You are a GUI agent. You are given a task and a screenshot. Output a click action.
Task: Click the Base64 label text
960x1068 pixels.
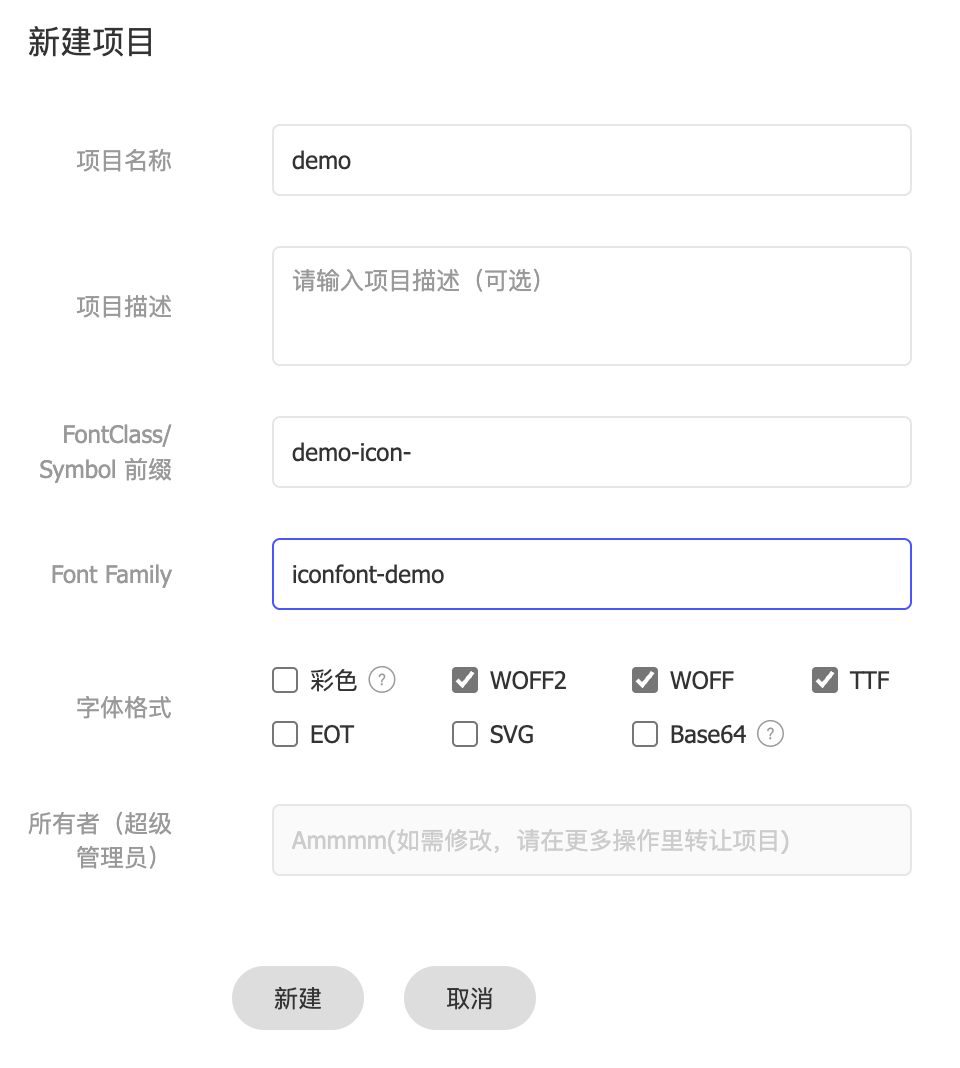click(708, 735)
